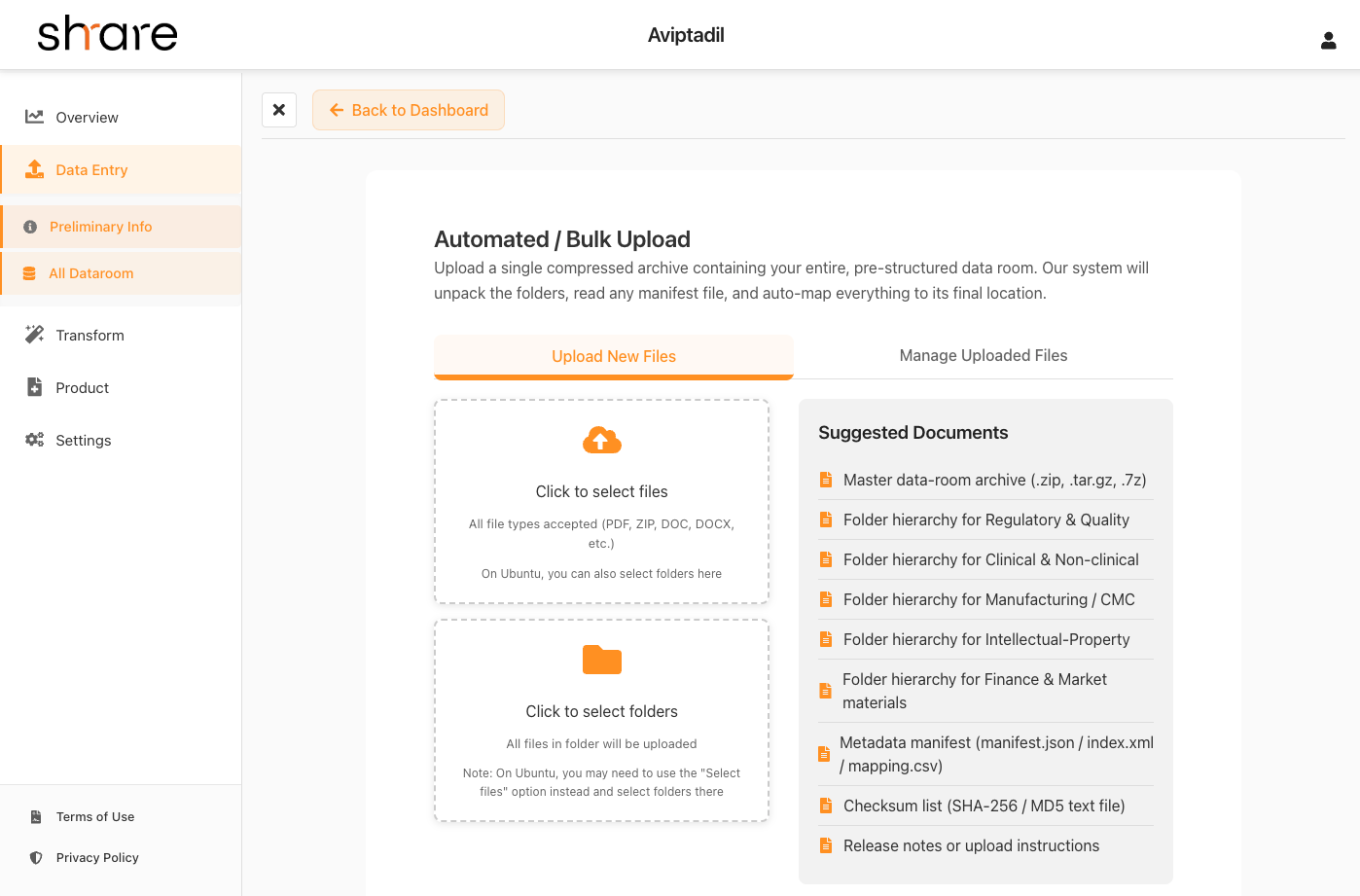Viewport: 1360px width, 896px height.
Task: Open the Transform wand icon
Action: click(35, 334)
